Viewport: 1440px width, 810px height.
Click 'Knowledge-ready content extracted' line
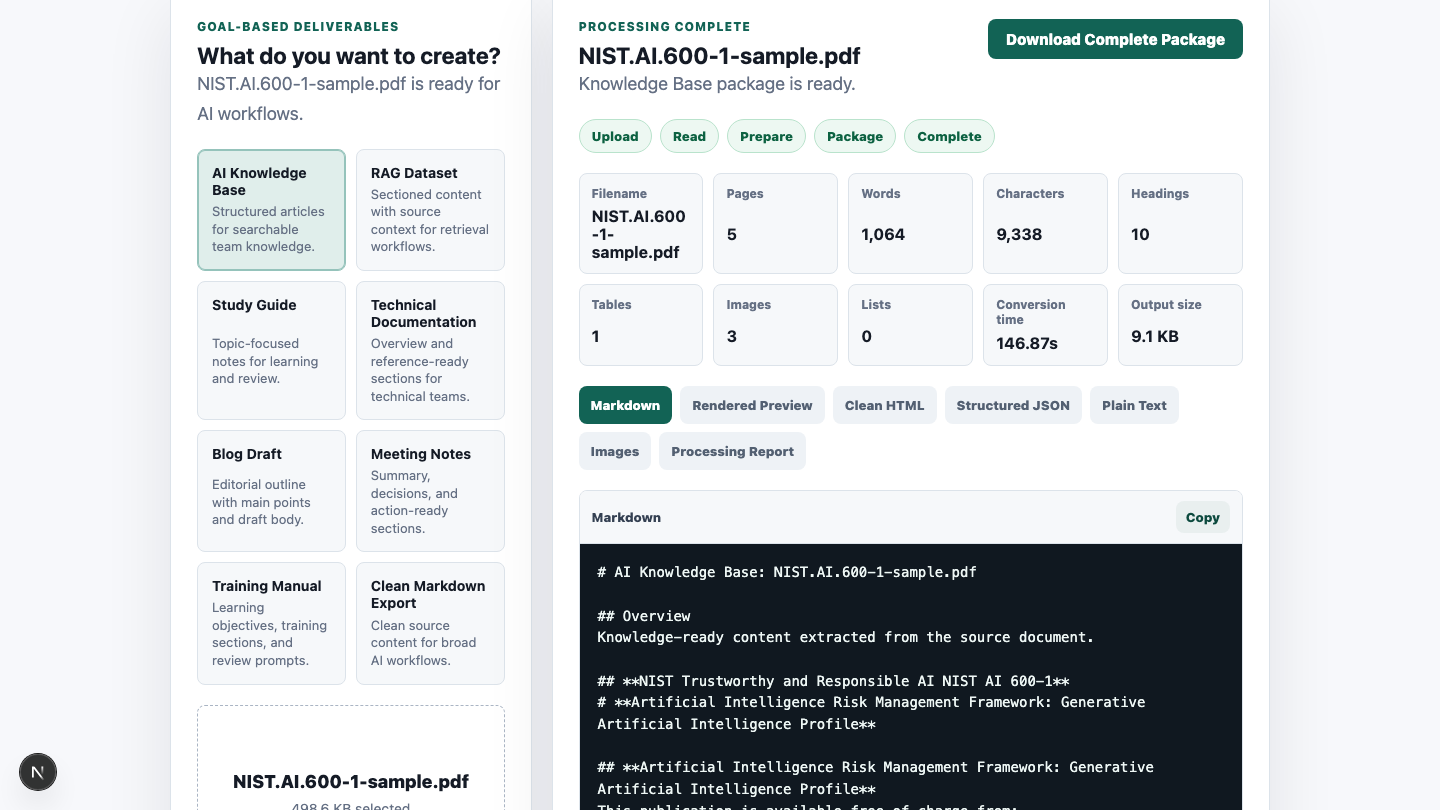[845, 637]
